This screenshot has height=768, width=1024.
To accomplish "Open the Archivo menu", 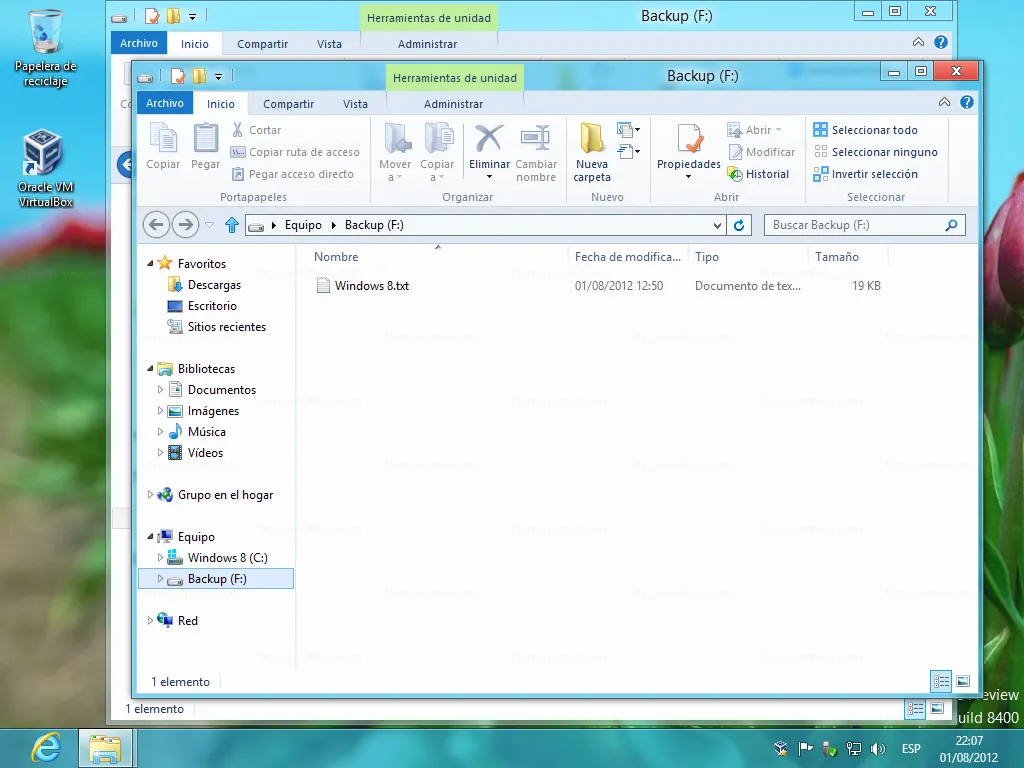I will click(x=165, y=103).
